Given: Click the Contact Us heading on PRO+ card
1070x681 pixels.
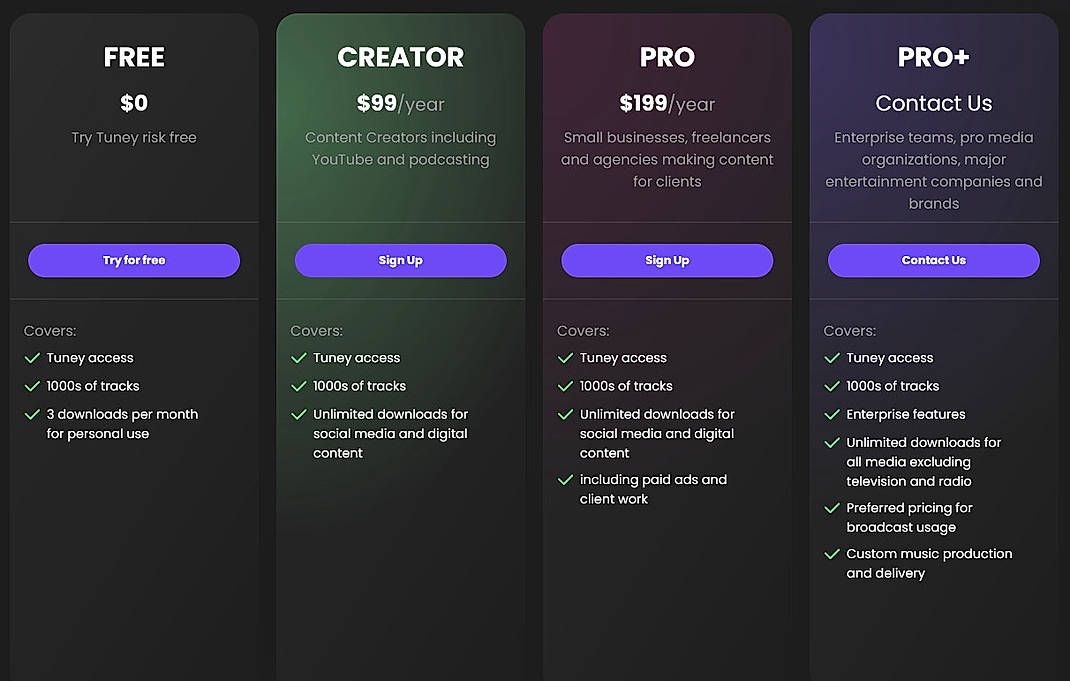Looking at the screenshot, I should 933,103.
